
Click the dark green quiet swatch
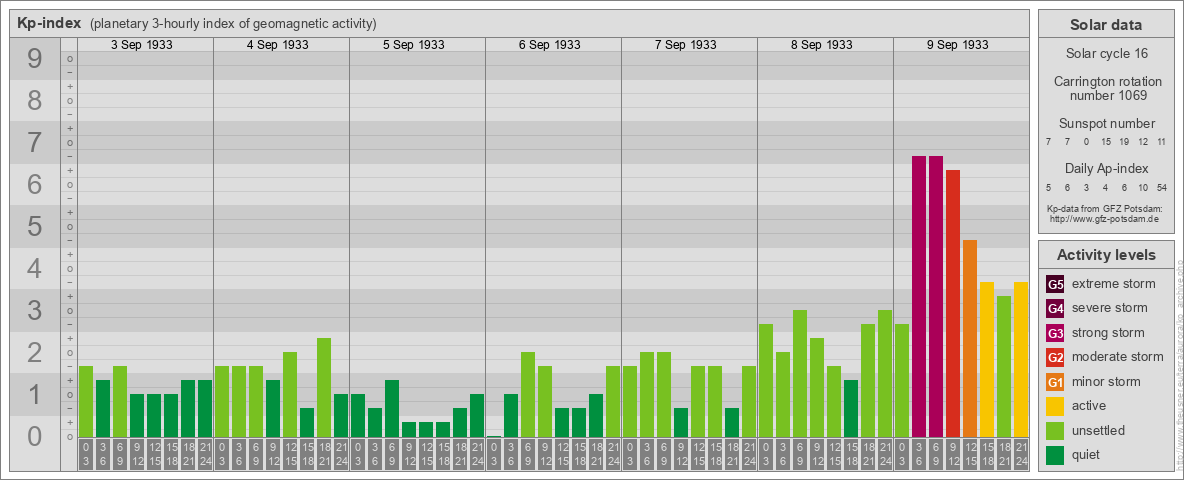coord(1055,455)
